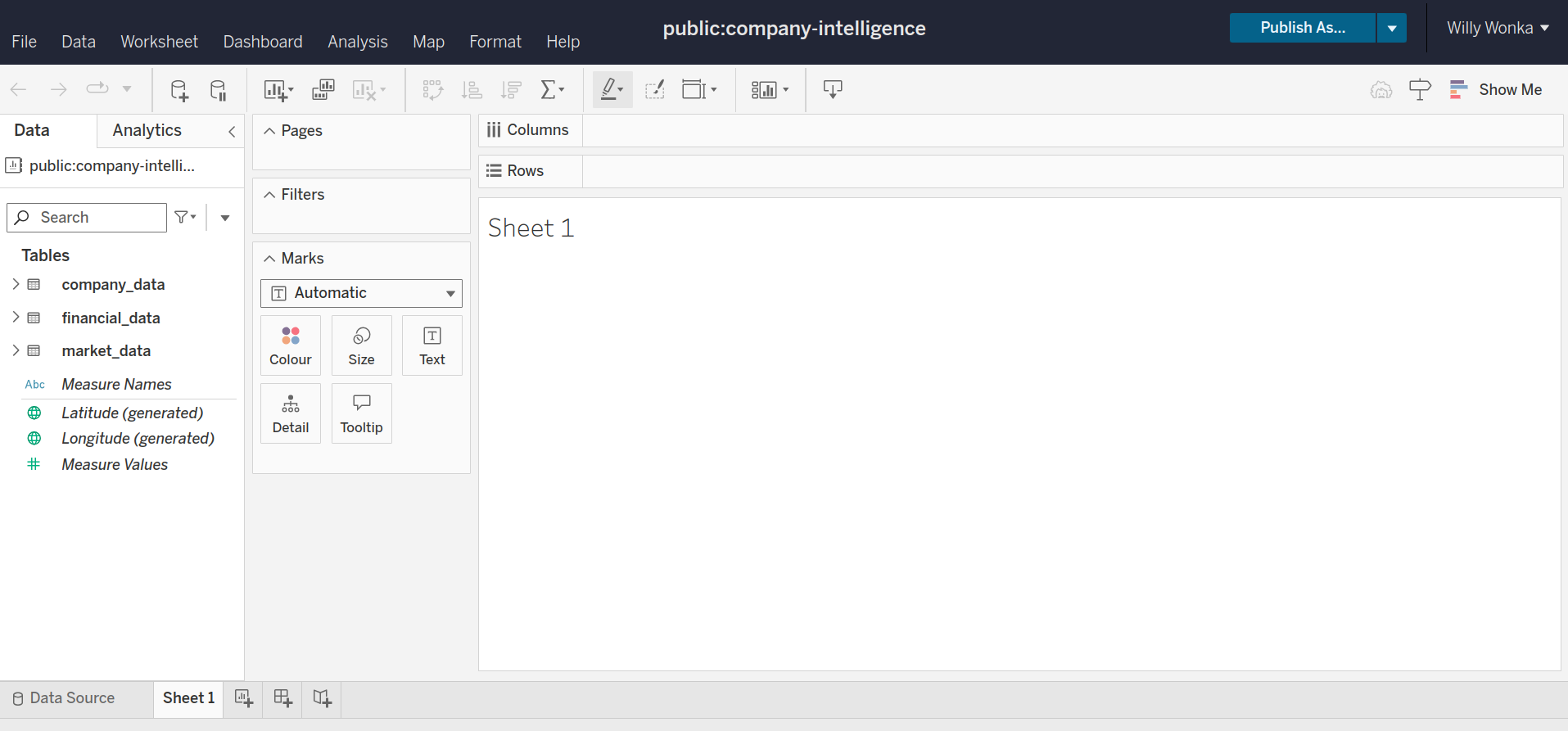Open the Map menu
The height and width of the screenshot is (731, 1568).
pyautogui.click(x=428, y=42)
